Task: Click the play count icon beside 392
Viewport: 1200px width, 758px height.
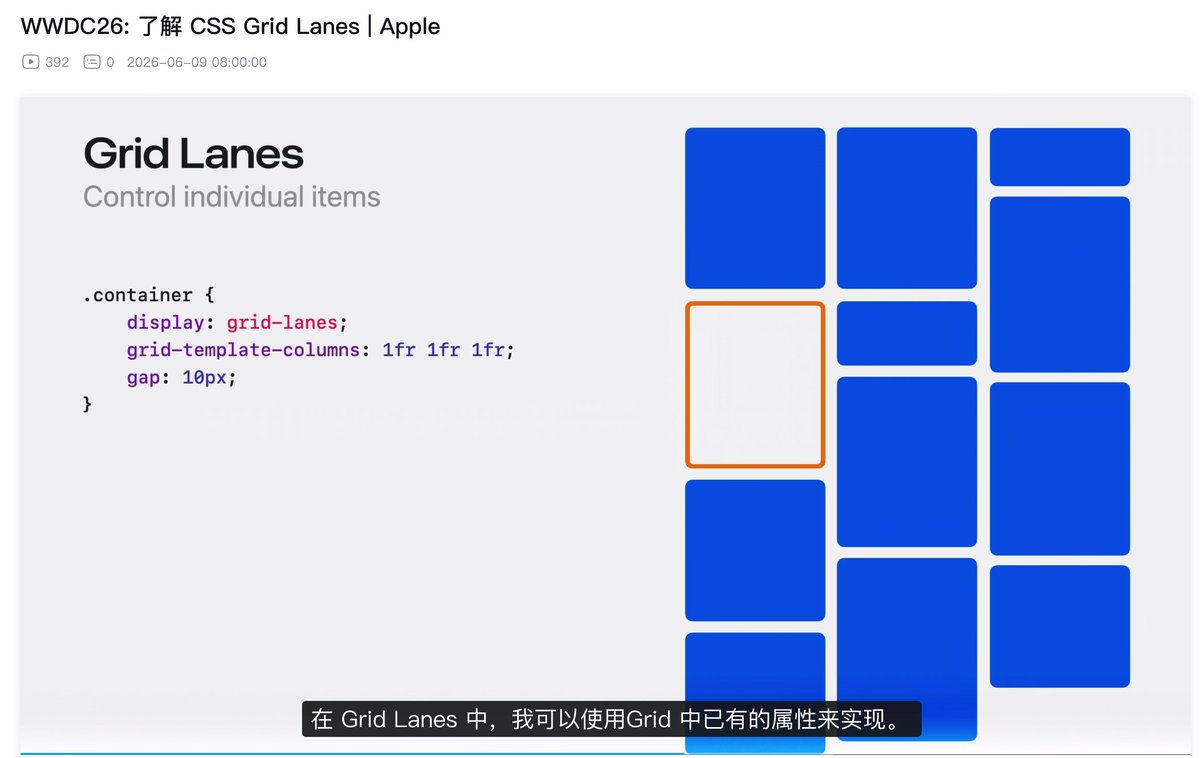Action: (x=31, y=62)
